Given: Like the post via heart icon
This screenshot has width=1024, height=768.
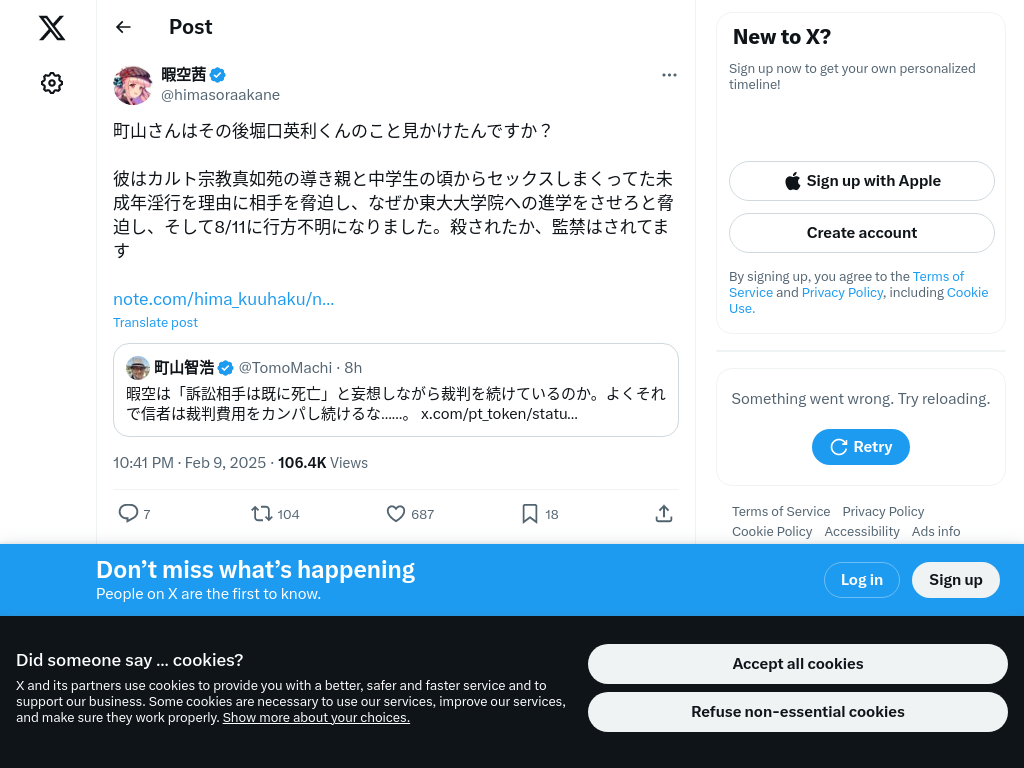Looking at the screenshot, I should click(x=396, y=514).
